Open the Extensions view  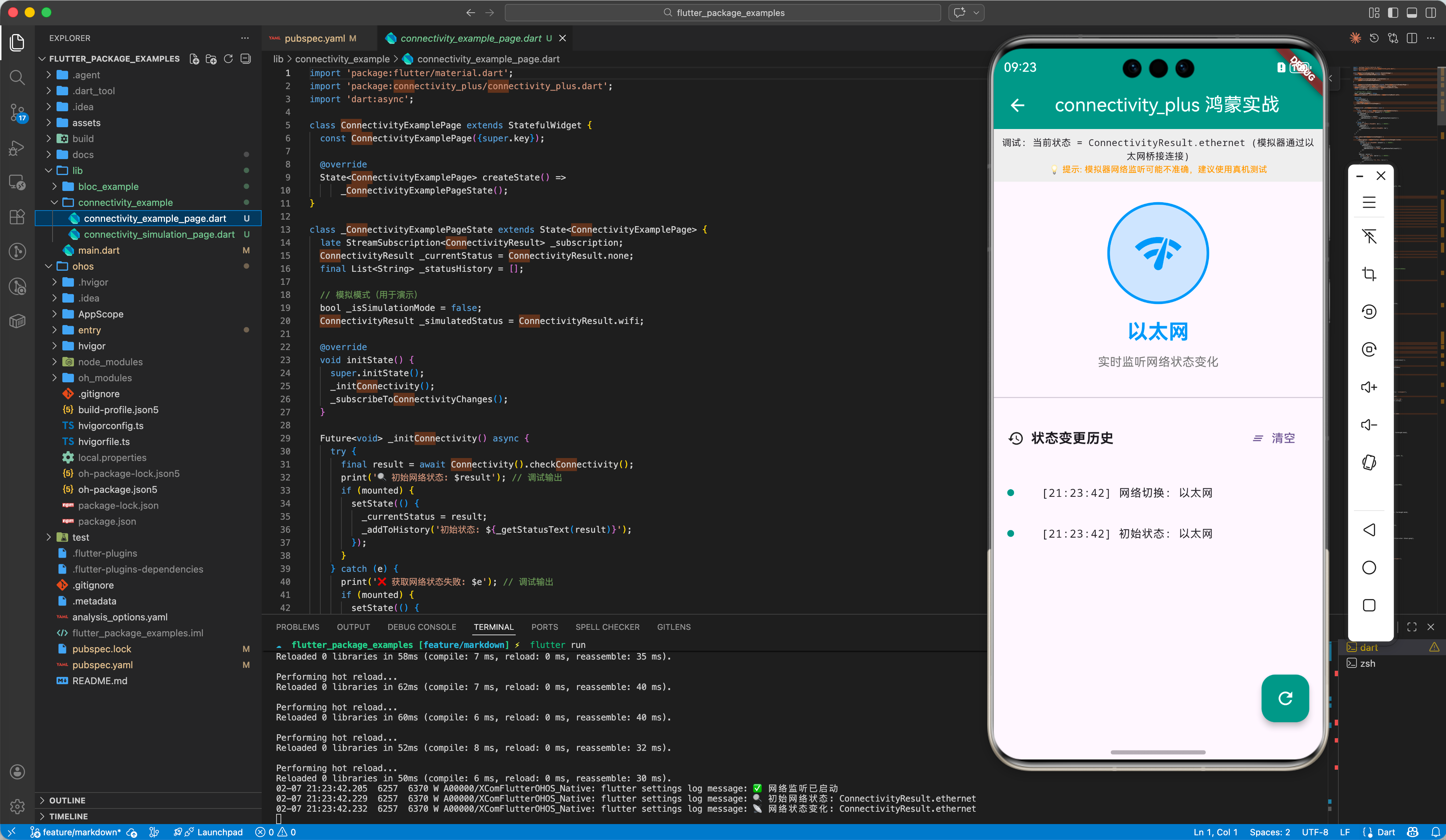[x=17, y=216]
